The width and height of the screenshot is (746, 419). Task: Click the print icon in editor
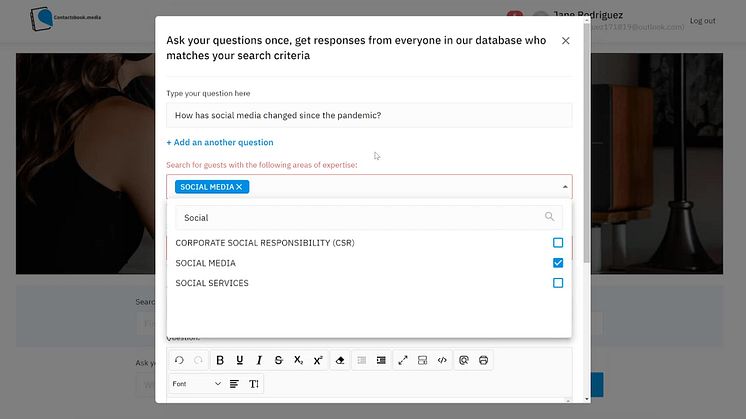(483, 360)
